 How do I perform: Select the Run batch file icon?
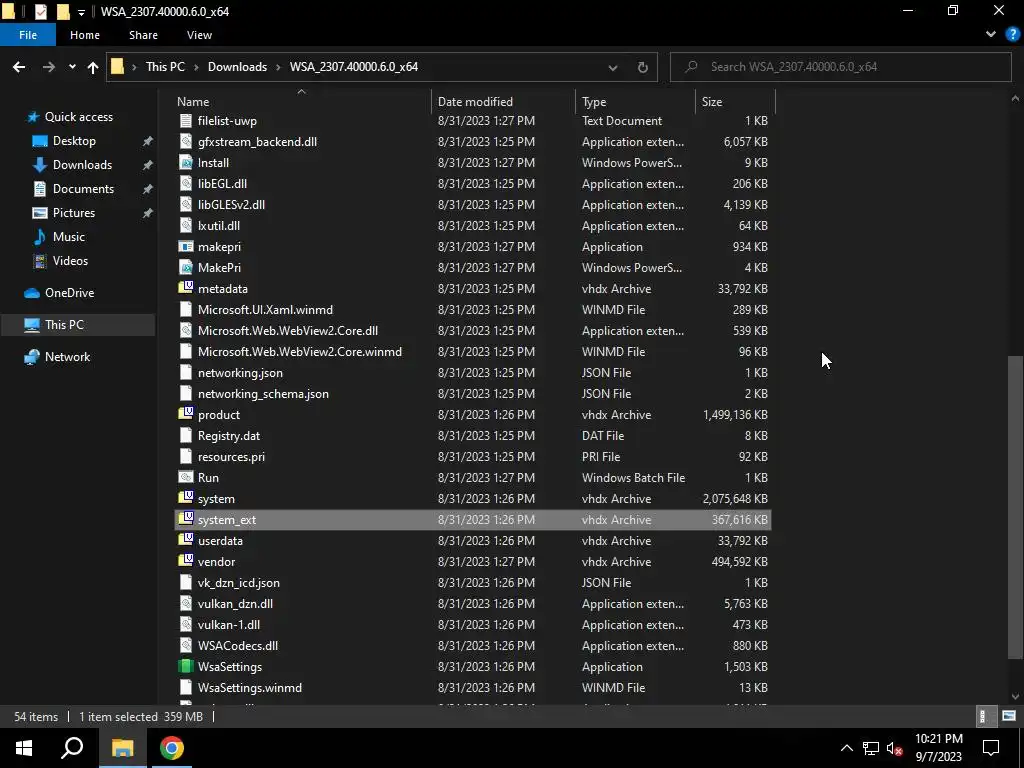click(x=186, y=477)
